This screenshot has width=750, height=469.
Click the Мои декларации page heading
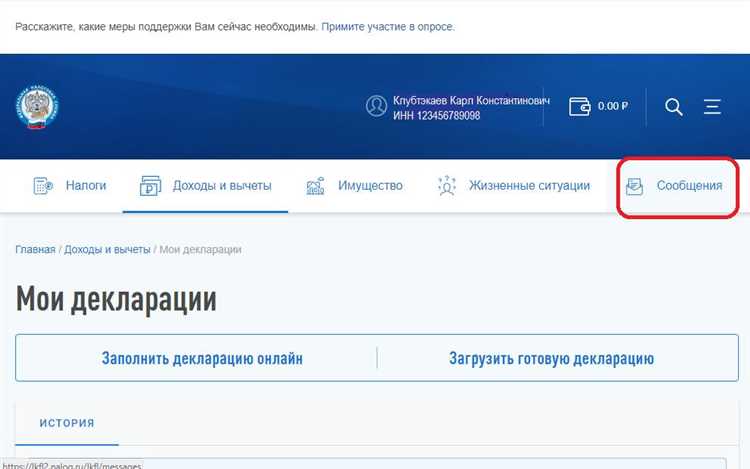coord(116,300)
